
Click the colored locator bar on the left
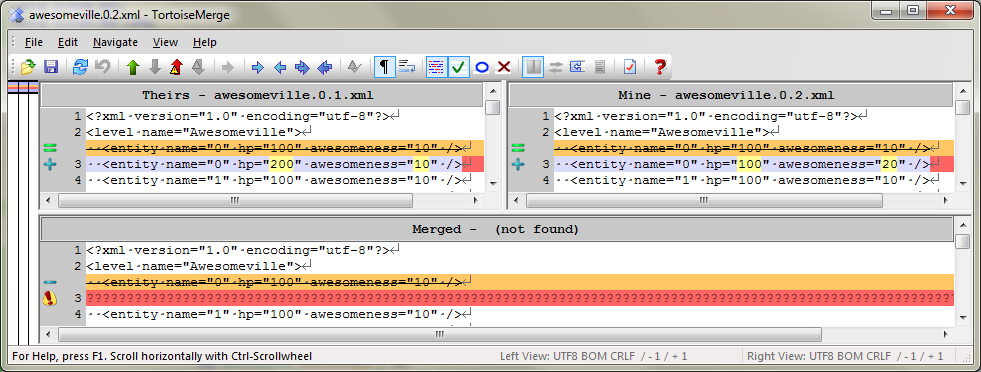click(x=23, y=88)
